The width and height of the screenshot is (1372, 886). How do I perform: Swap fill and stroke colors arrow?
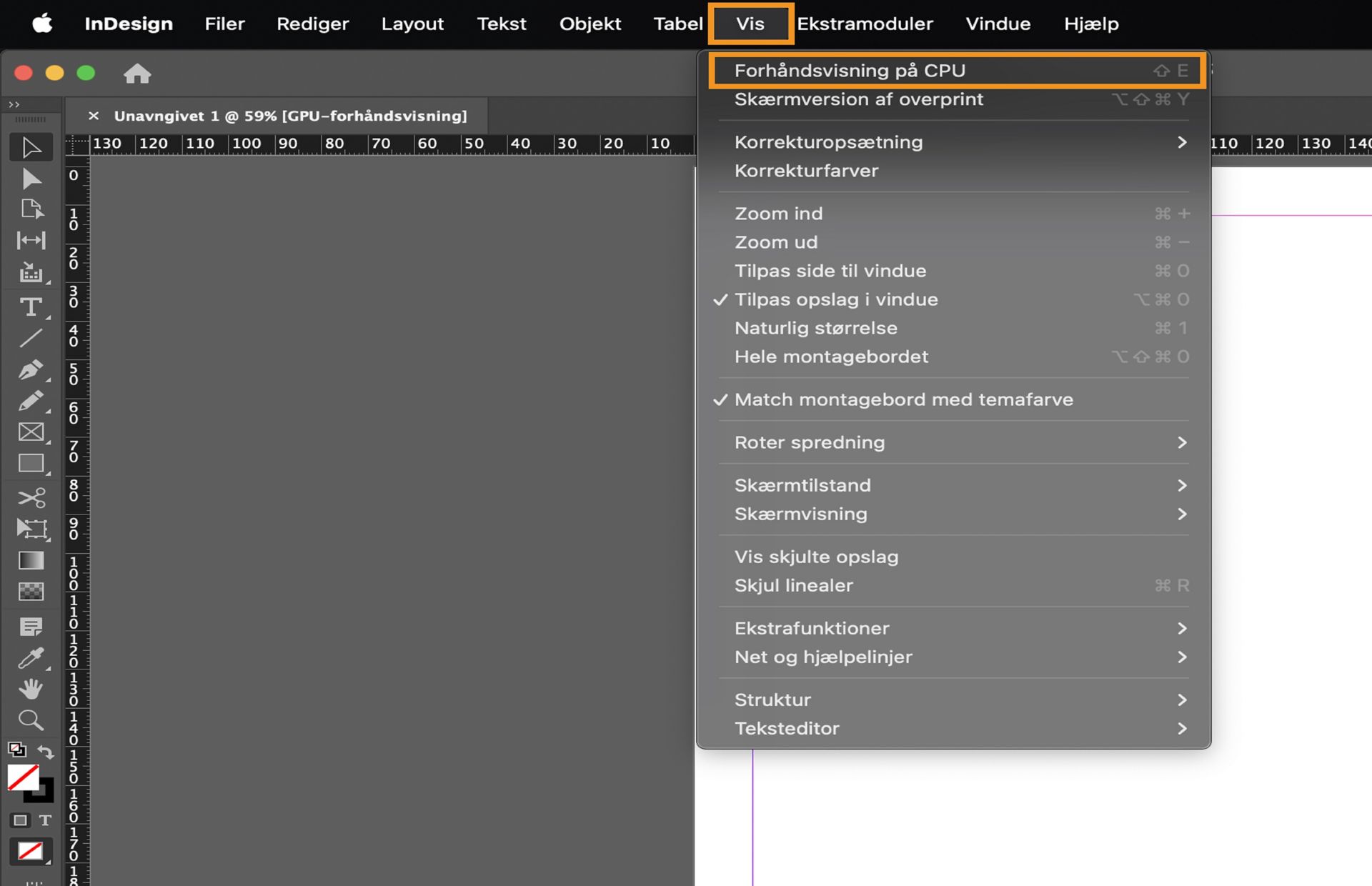46,752
